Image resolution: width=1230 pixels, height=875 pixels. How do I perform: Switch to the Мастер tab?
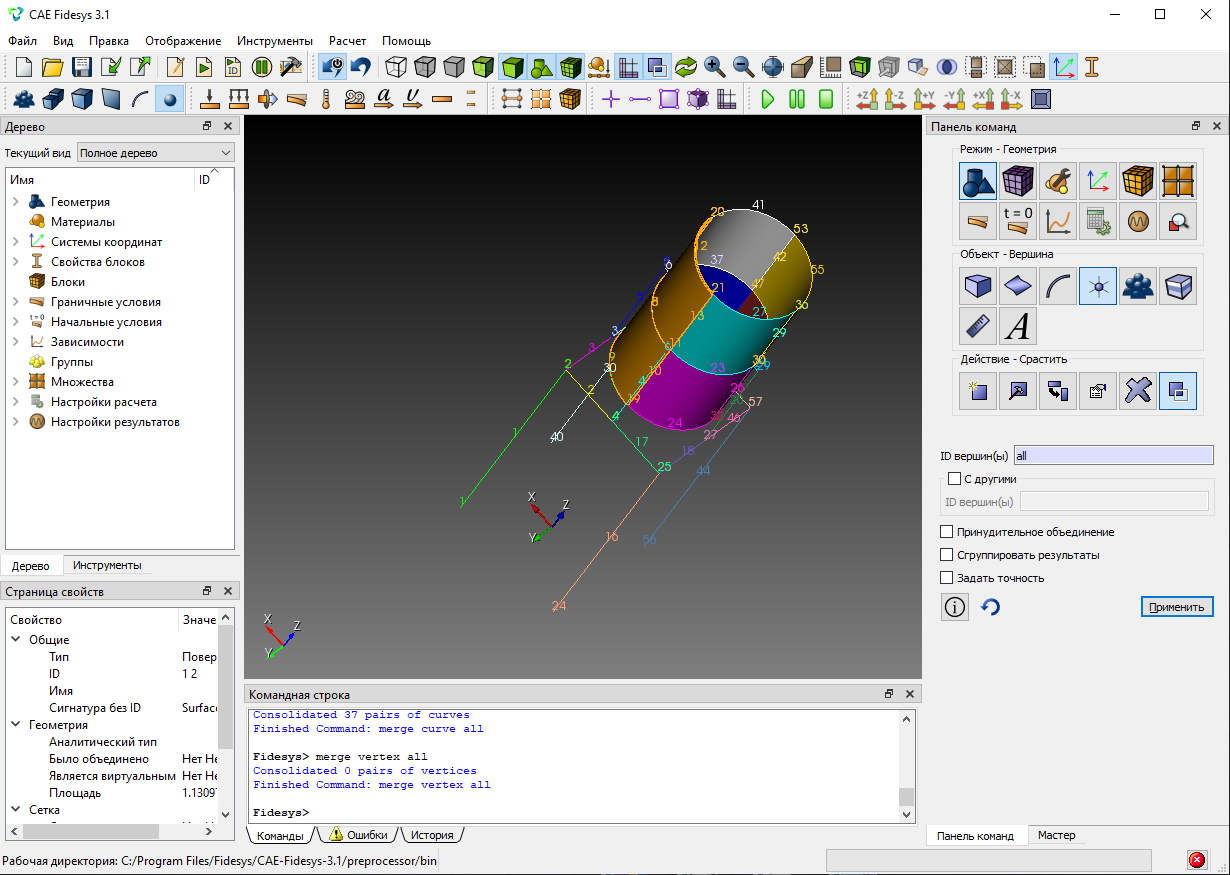point(1056,836)
